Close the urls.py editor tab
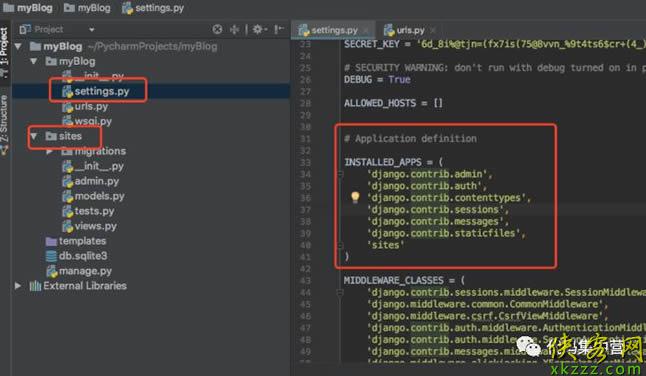Viewport: 646px width, 376px height. click(x=433, y=30)
